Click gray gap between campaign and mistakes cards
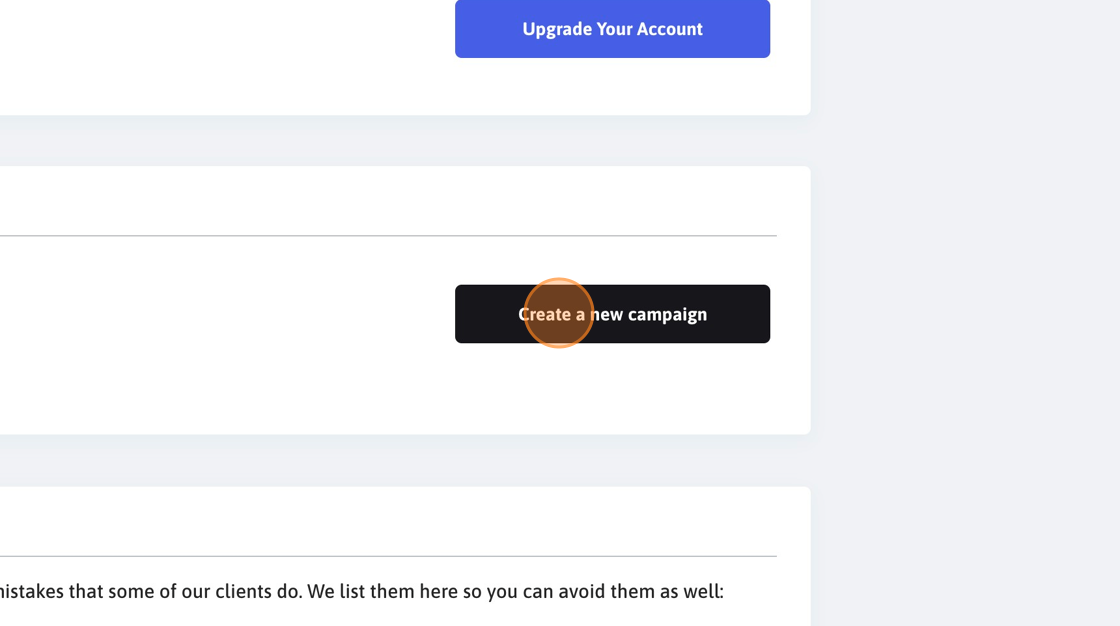The image size is (1120, 626). point(405,461)
